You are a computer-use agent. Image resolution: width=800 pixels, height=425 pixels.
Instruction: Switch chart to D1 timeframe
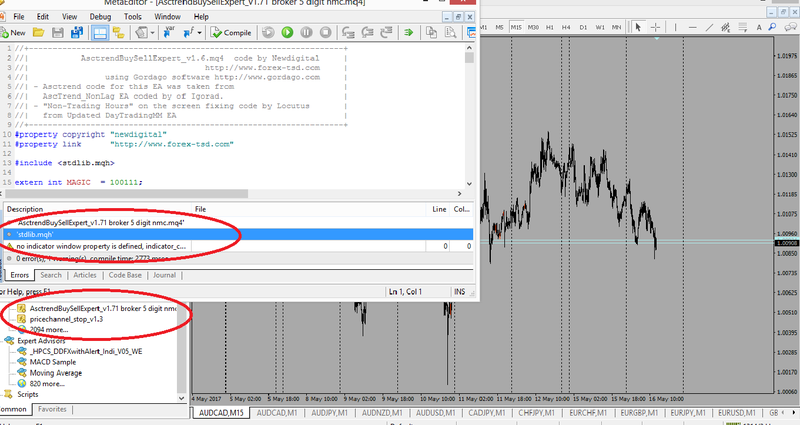pos(583,27)
